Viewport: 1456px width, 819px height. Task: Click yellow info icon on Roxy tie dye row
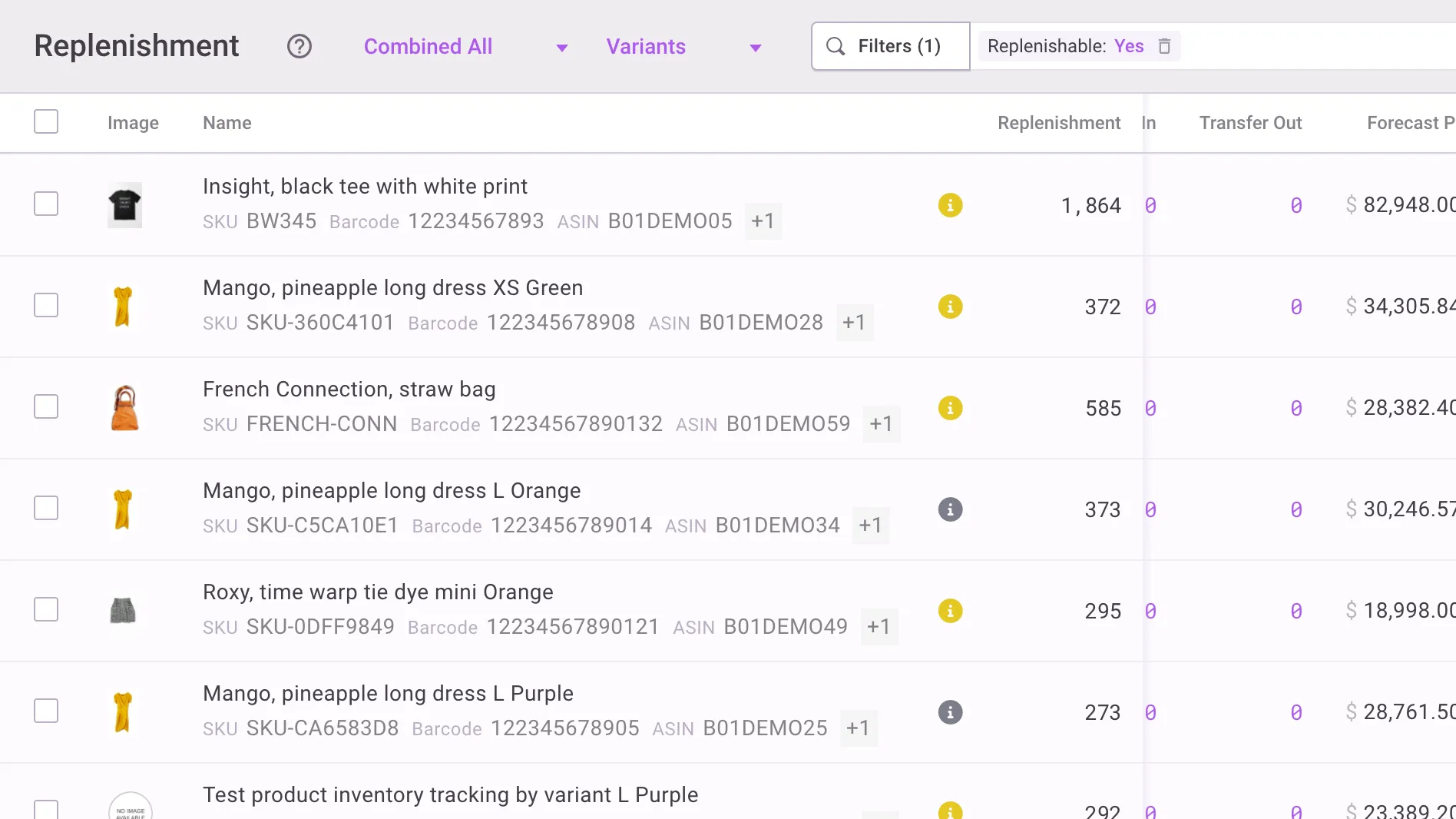[x=949, y=611]
